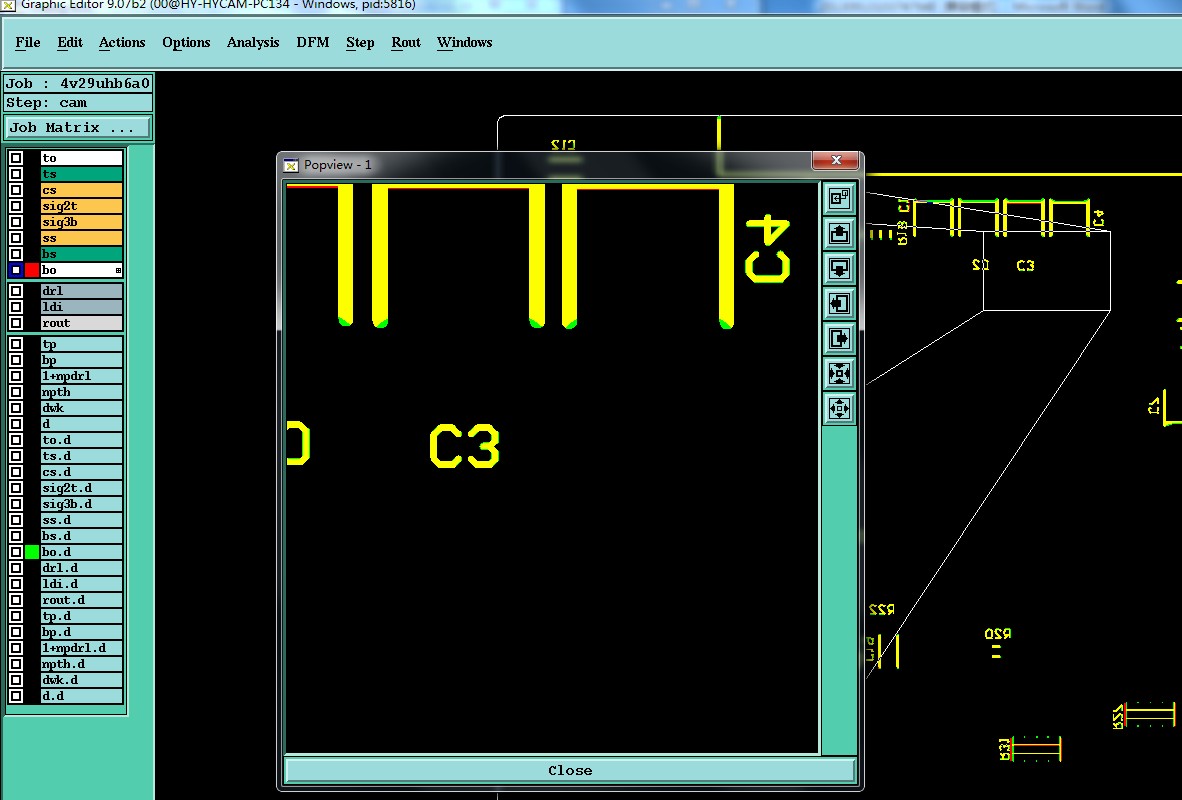Tick the checkbox beside the sig2t layer
This screenshot has height=800, width=1182.
16,206
